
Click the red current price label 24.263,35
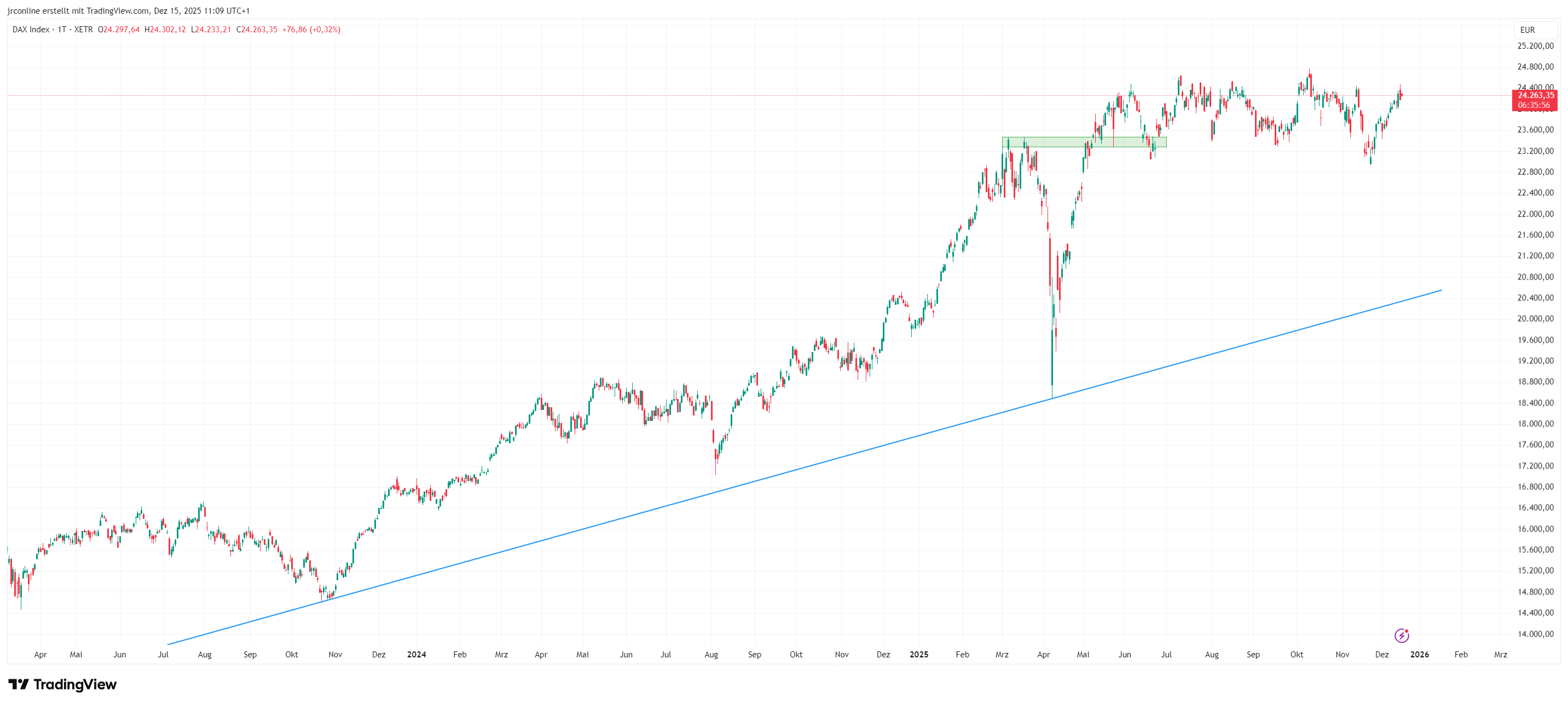tap(1535, 96)
